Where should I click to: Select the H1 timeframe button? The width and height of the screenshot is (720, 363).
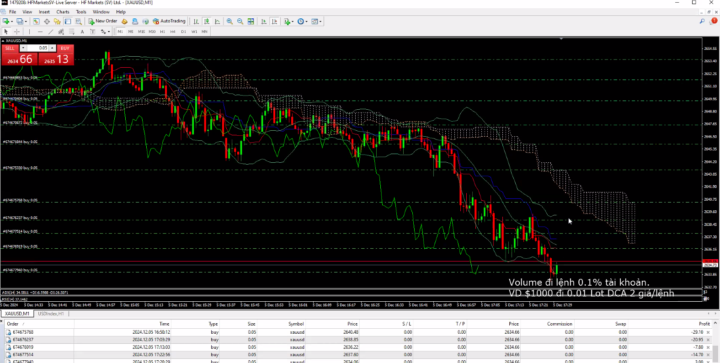(163, 32)
